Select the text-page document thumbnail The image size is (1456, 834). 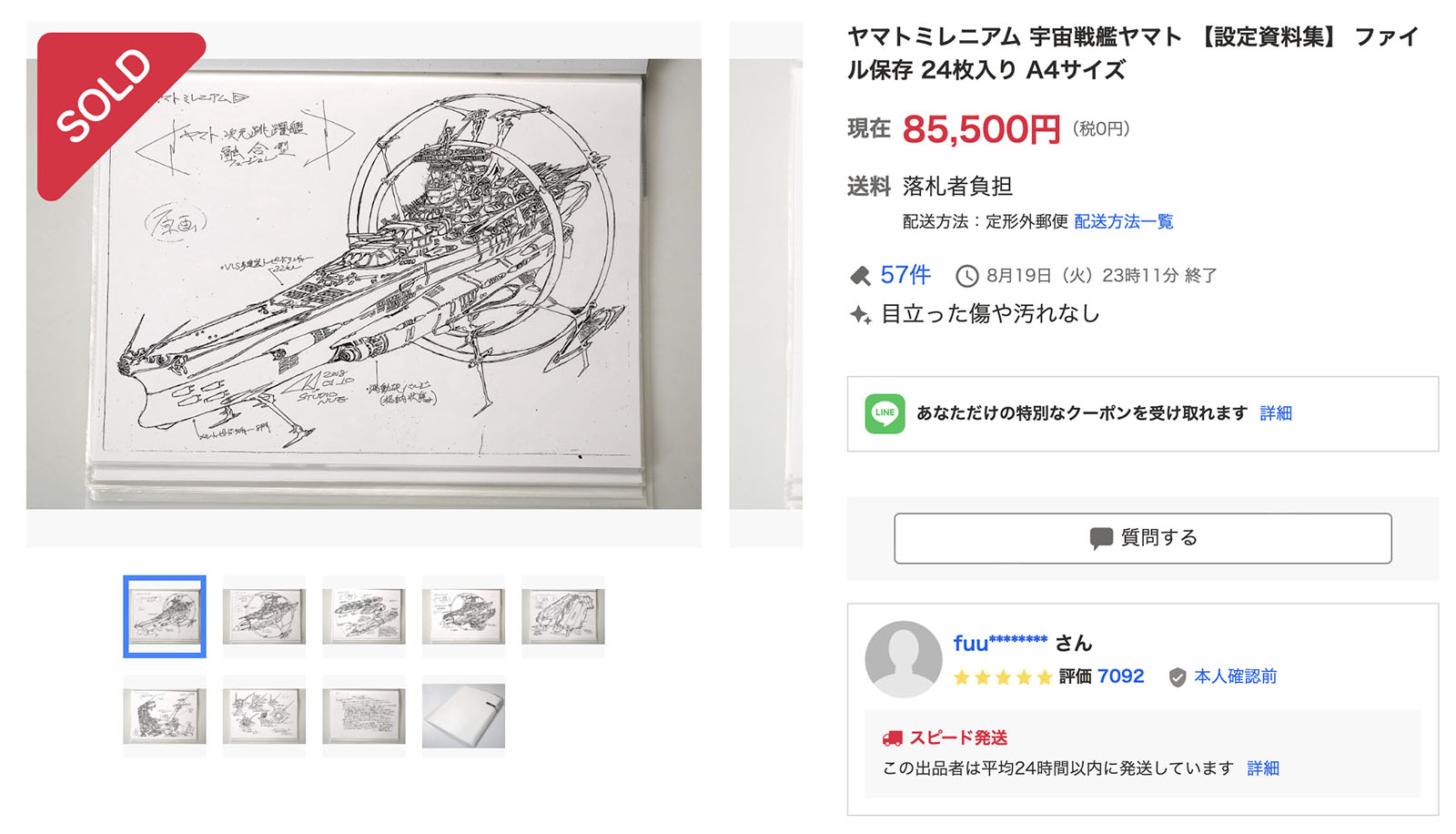tap(364, 717)
